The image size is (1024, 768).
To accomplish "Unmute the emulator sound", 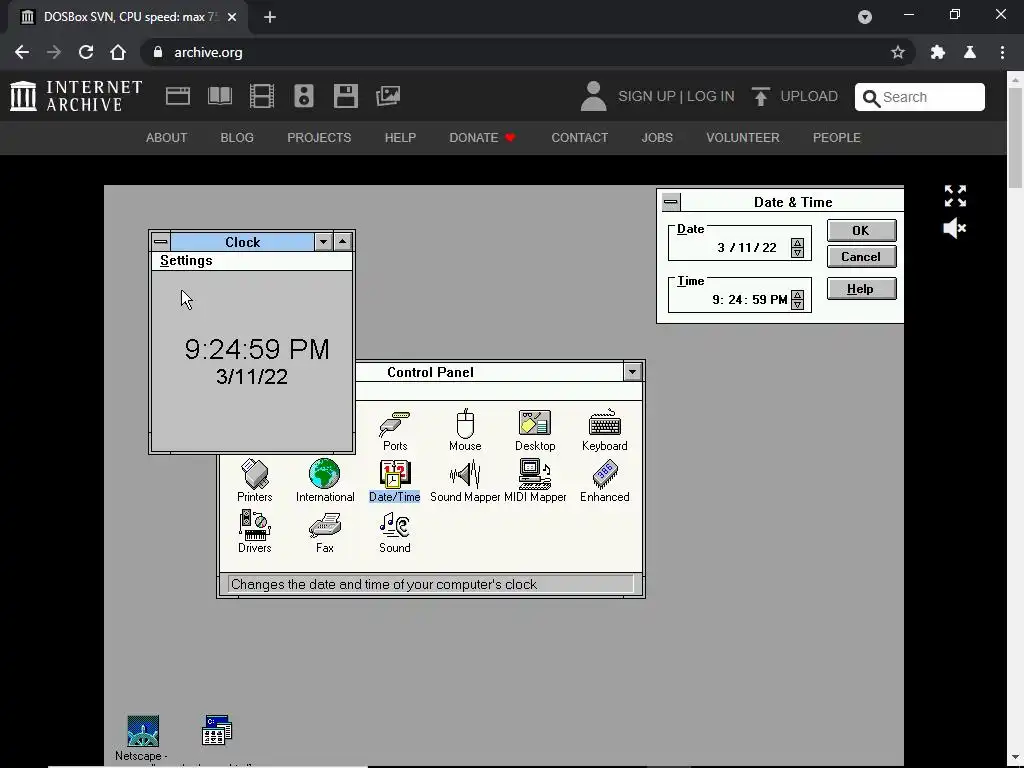I will coord(955,229).
